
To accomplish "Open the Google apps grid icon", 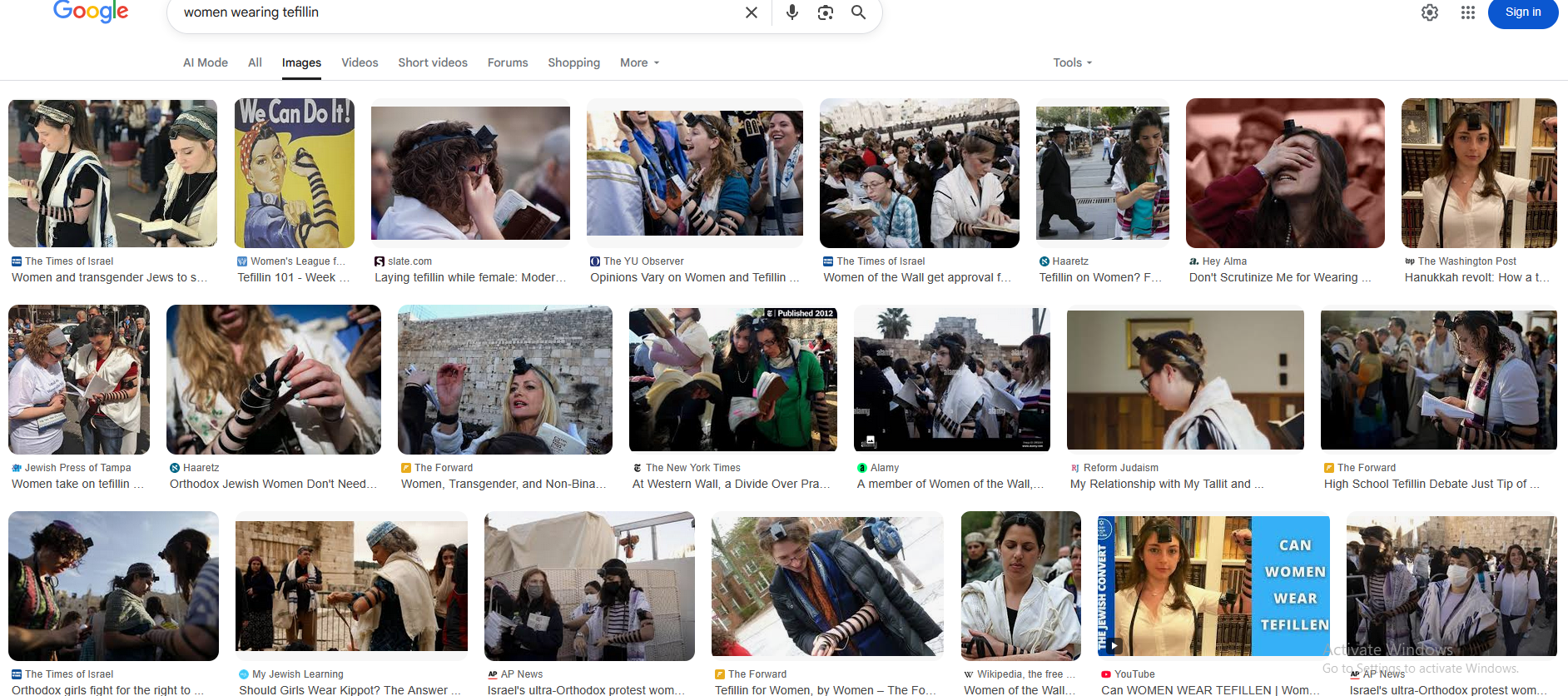I will click(x=1468, y=12).
